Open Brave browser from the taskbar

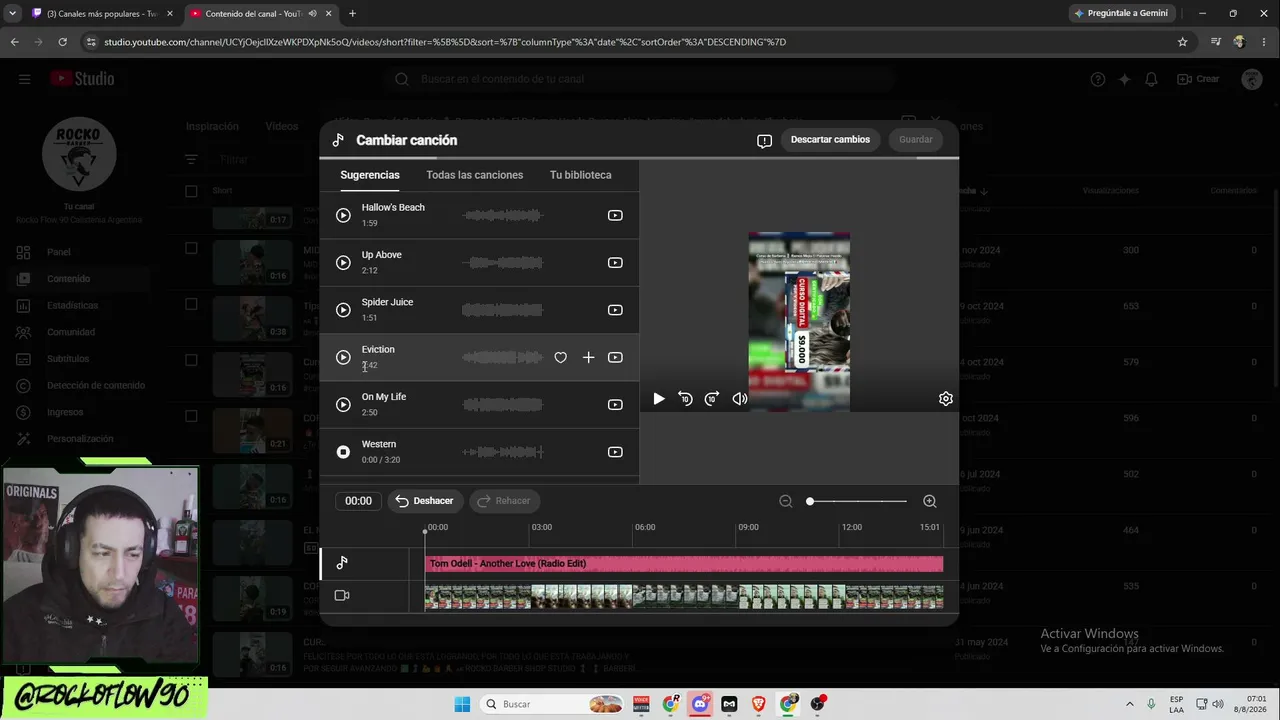758,704
